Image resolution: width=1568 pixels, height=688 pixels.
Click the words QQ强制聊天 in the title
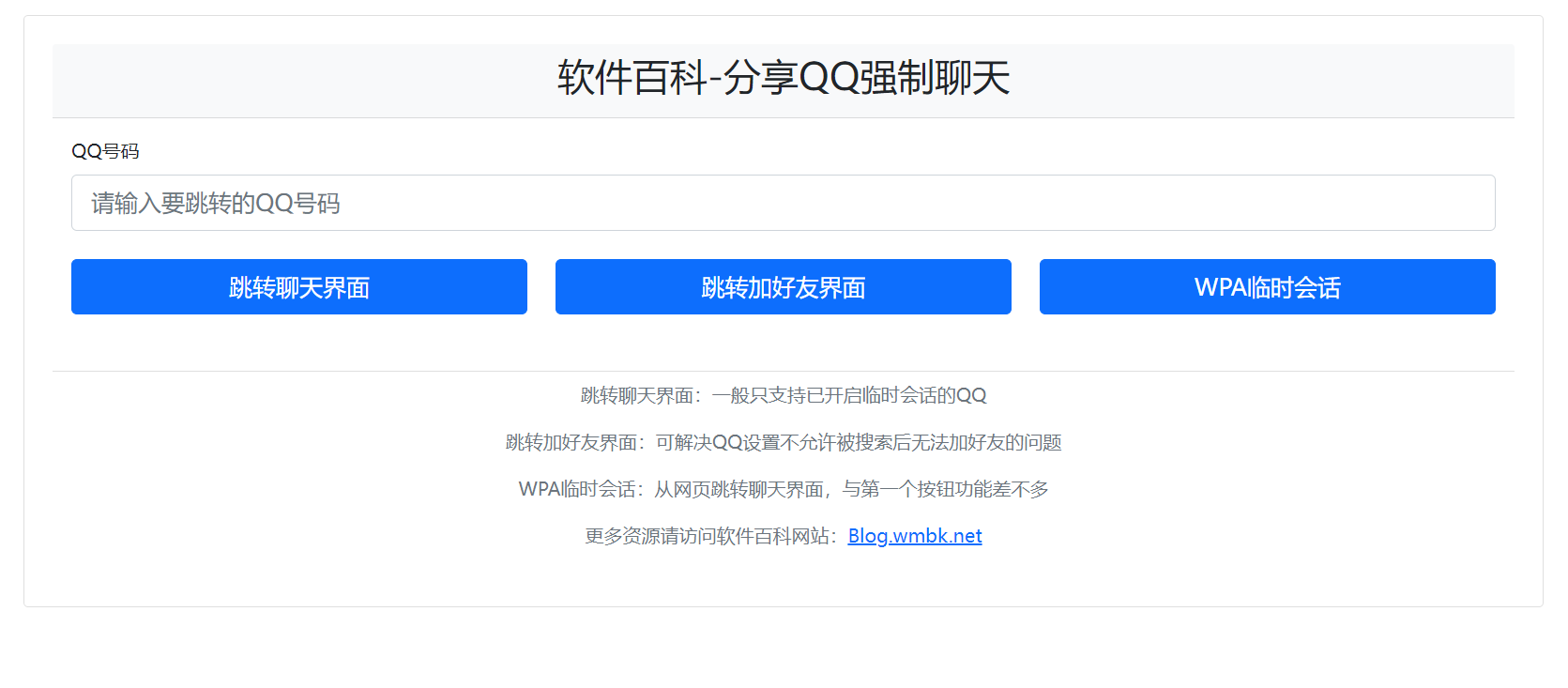[905, 78]
